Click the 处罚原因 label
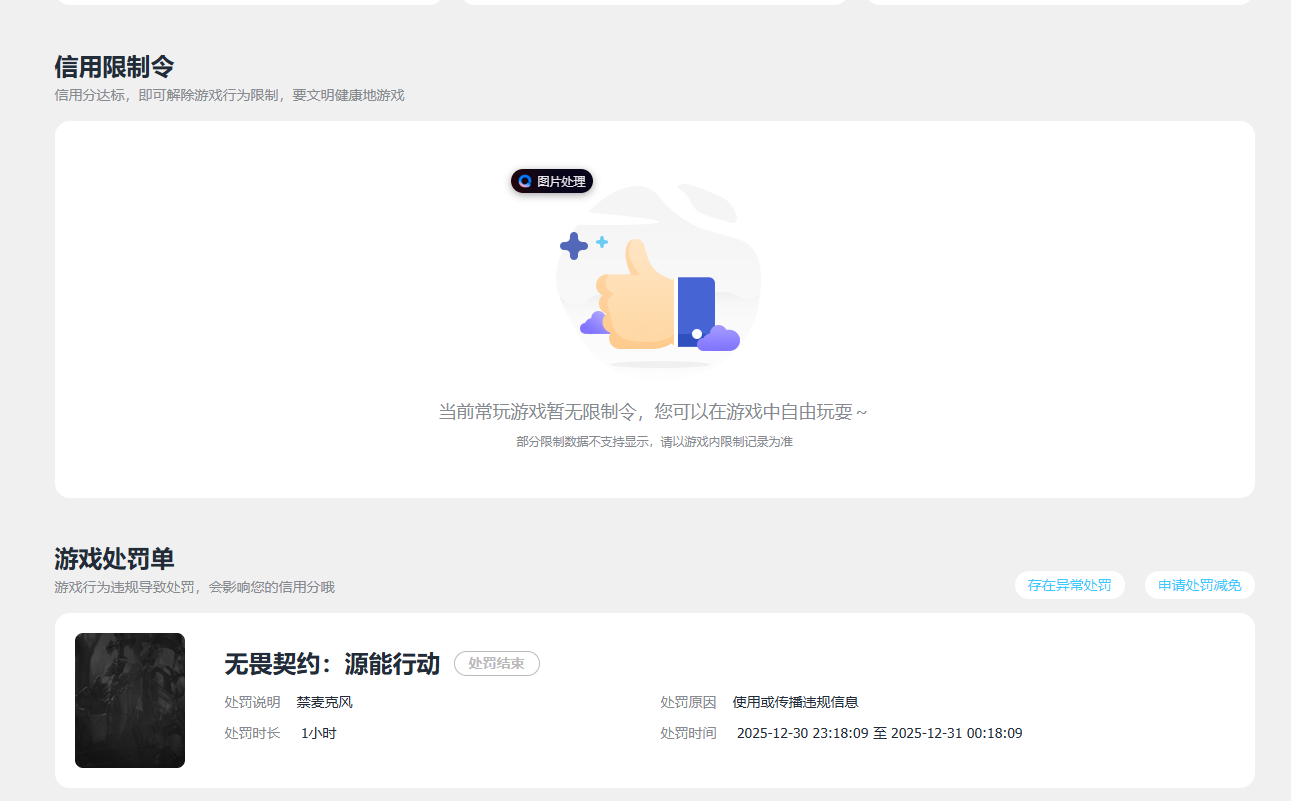Screen dimensions: 1291x801 pos(688,702)
